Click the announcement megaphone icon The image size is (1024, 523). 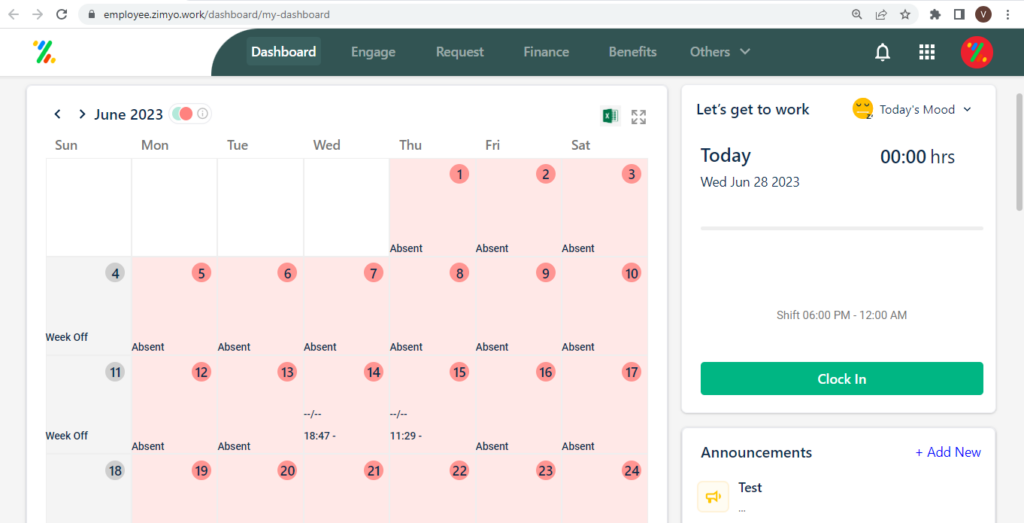[713, 497]
